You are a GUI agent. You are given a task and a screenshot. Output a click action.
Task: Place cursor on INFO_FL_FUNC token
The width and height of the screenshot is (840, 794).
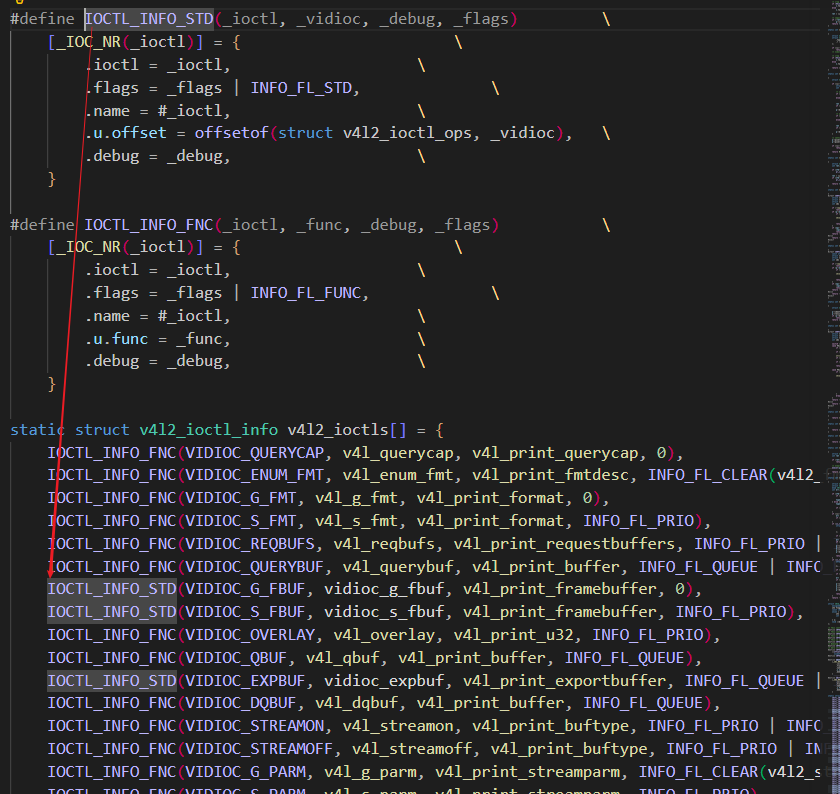(306, 293)
